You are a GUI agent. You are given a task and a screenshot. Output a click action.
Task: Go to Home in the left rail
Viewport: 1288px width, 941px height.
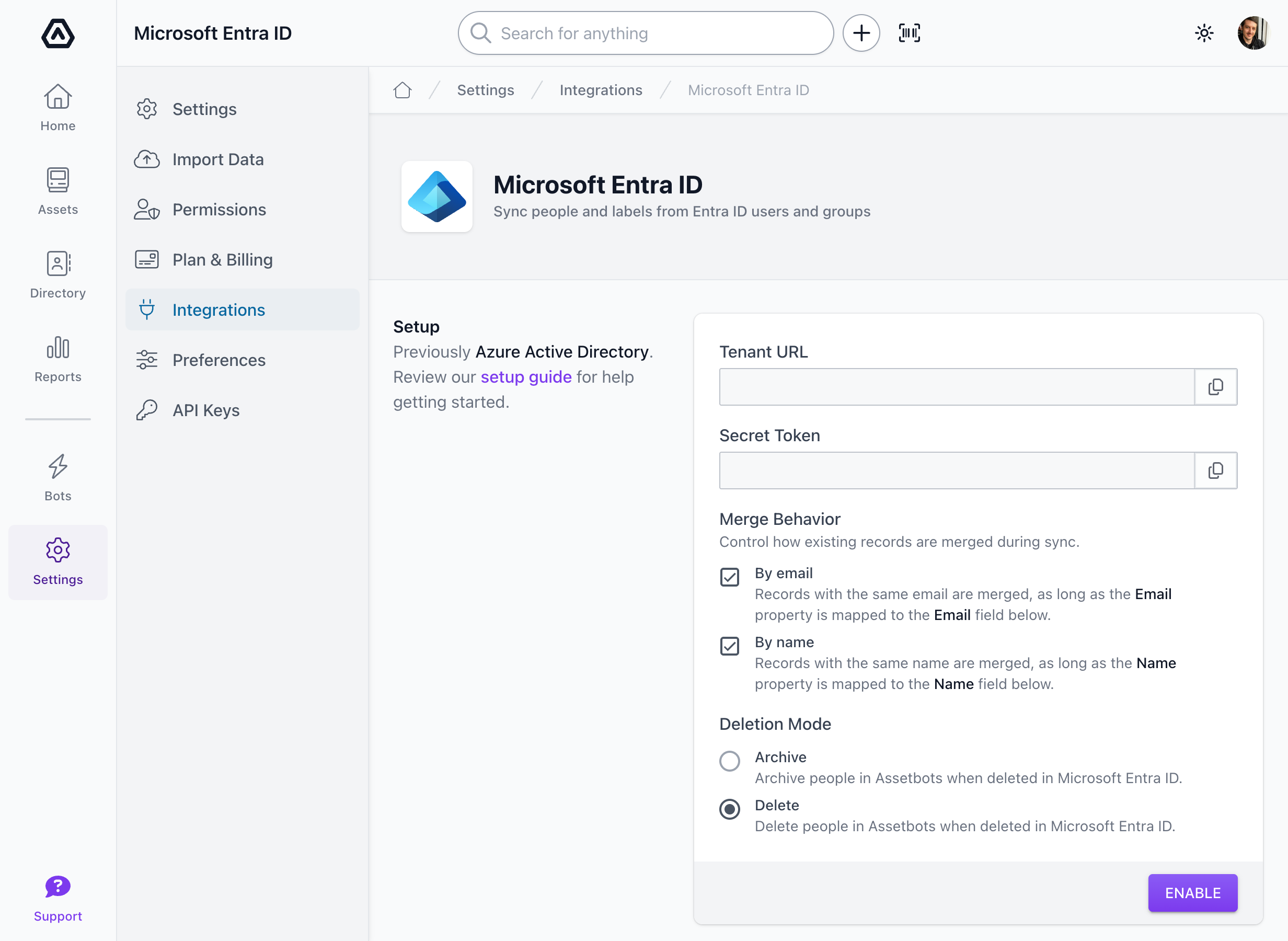pyautogui.click(x=57, y=108)
